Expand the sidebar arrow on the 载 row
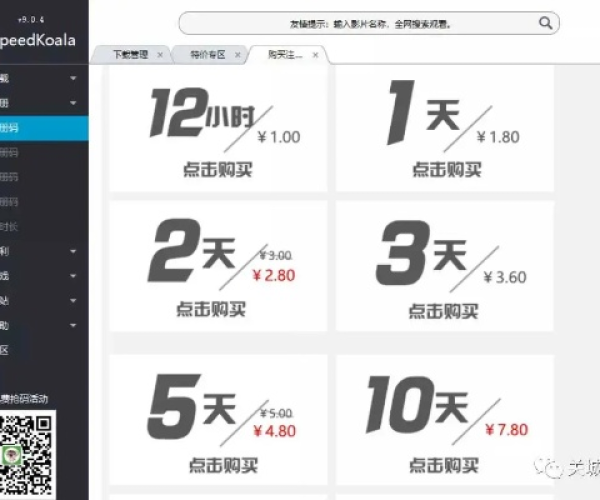Screen dimensions: 600x500 73,78
